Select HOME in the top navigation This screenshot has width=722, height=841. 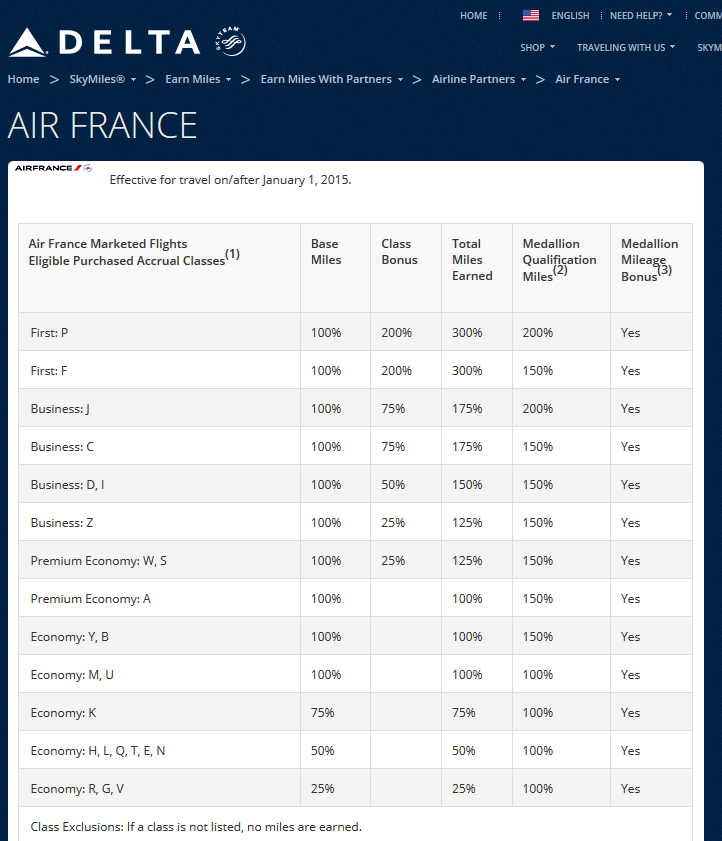tap(473, 15)
